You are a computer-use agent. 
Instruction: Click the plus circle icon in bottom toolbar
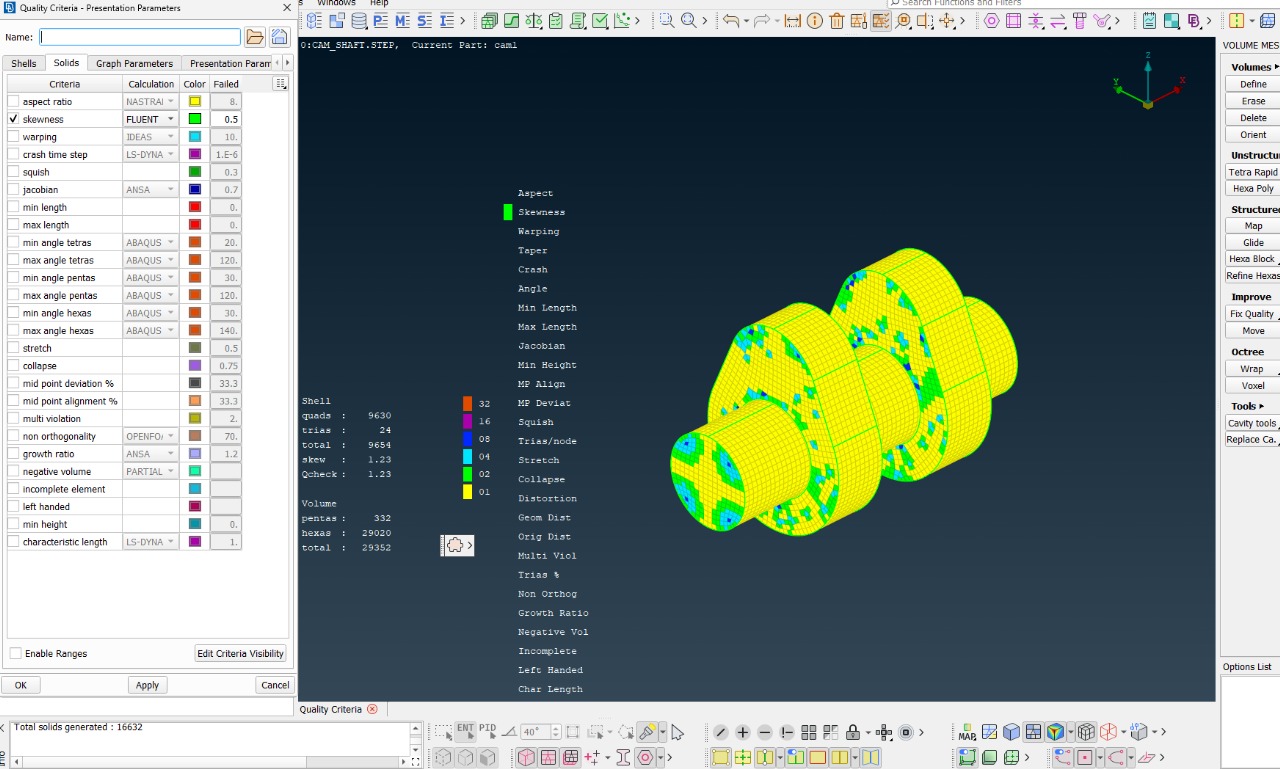[743, 732]
